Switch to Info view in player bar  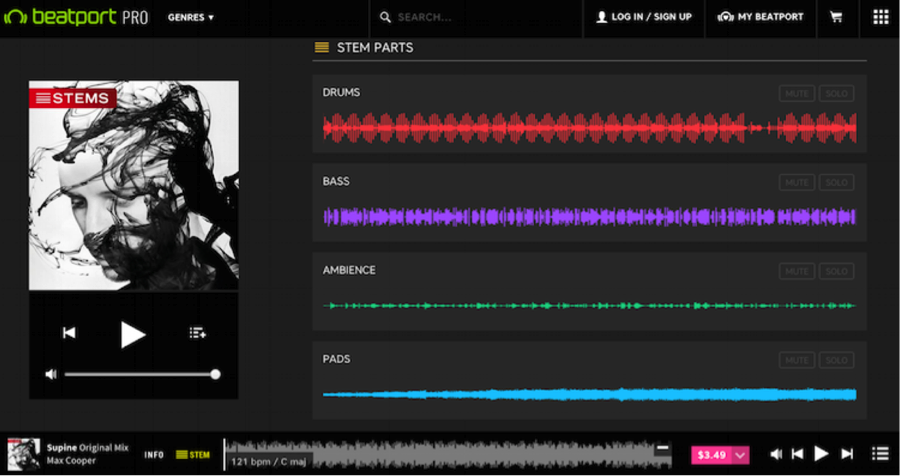tap(154, 455)
